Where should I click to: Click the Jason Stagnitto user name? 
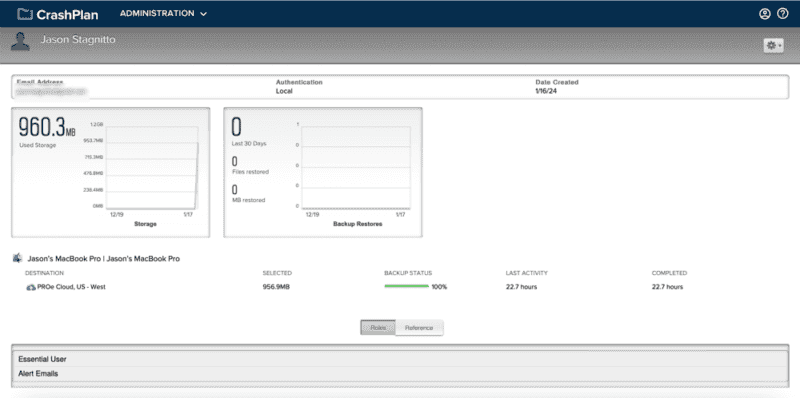(x=78, y=40)
